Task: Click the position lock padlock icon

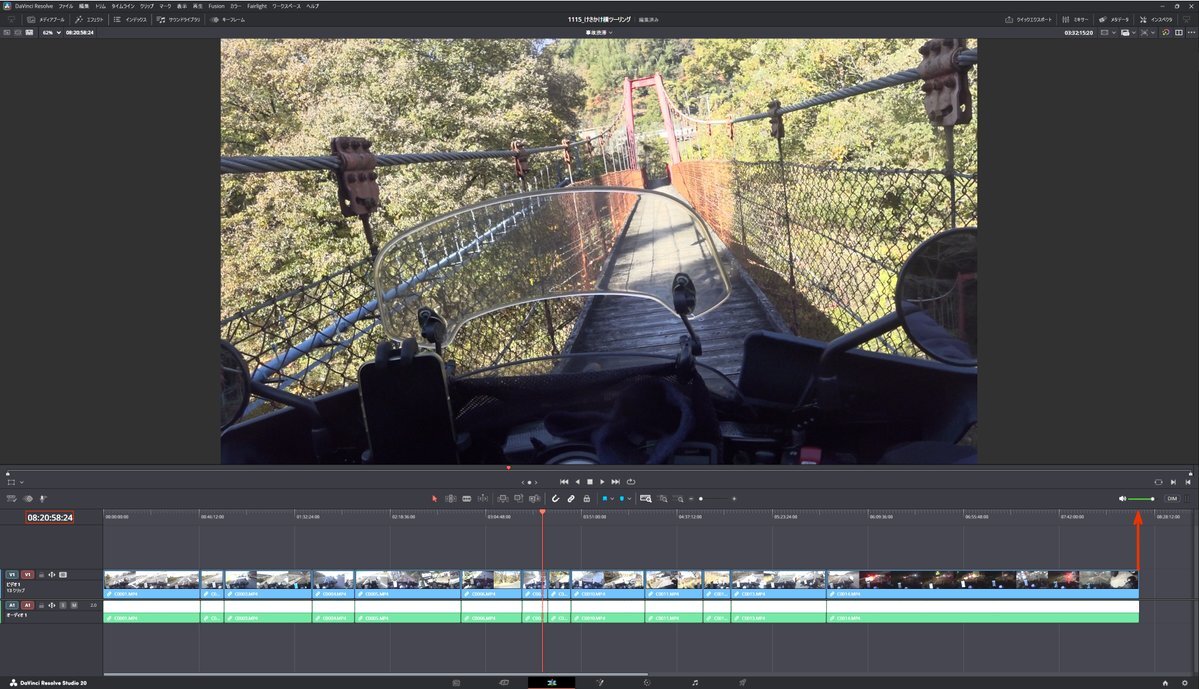Action: pyautogui.click(x=587, y=498)
